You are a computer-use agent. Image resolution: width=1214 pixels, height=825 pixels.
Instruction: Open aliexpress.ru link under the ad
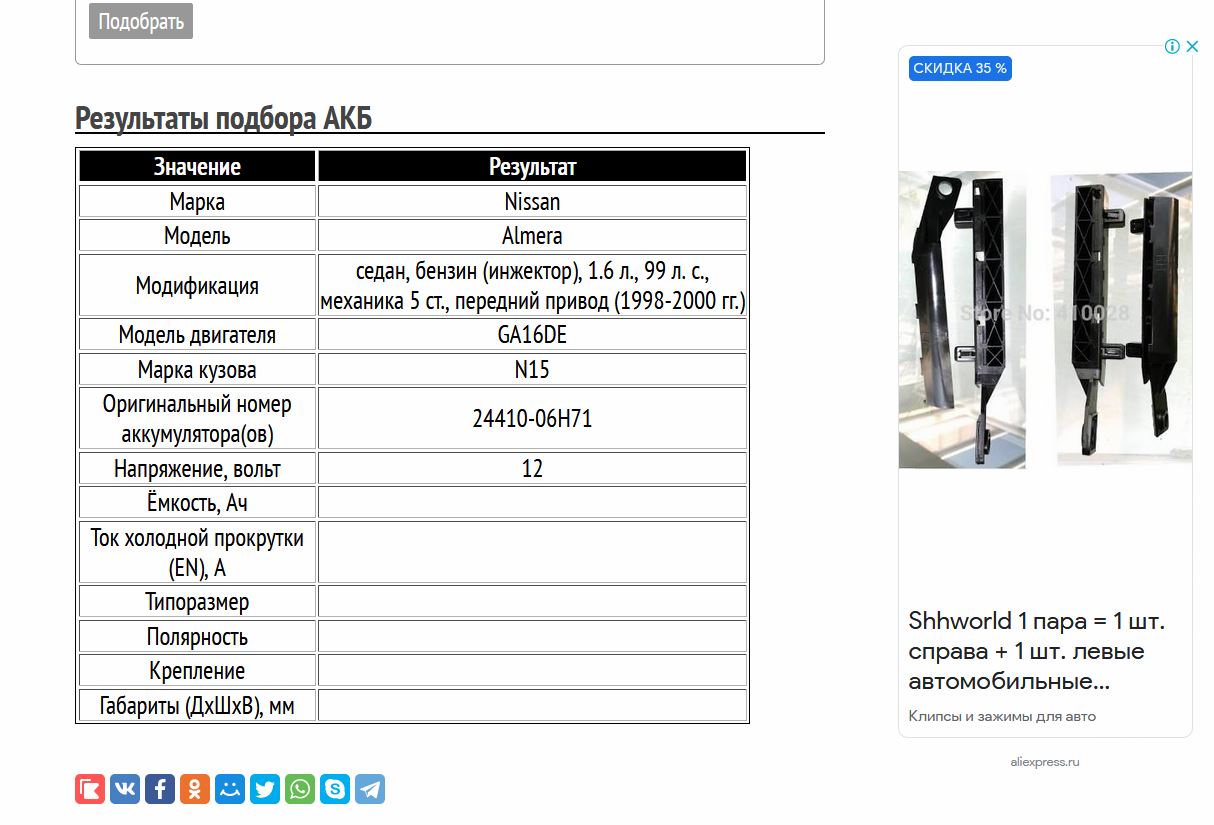click(1044, 762)
